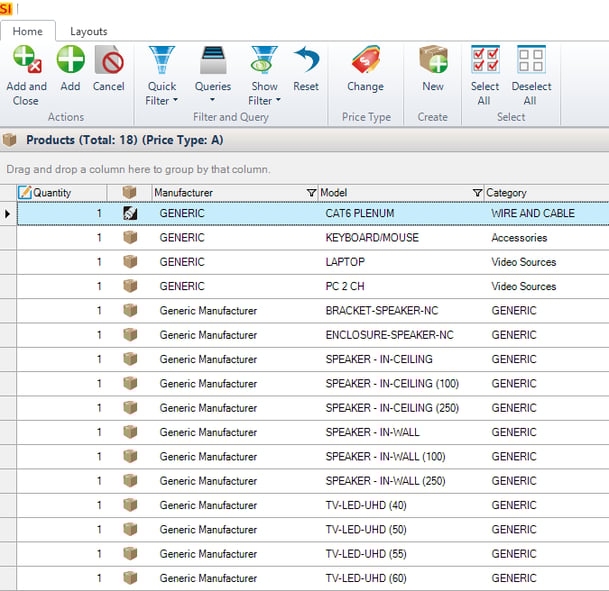The height and width of the screenshot is (591, 609).
Task: Expand the Quick Filter dropdown arrow
Action: click(x=175, y=100)
